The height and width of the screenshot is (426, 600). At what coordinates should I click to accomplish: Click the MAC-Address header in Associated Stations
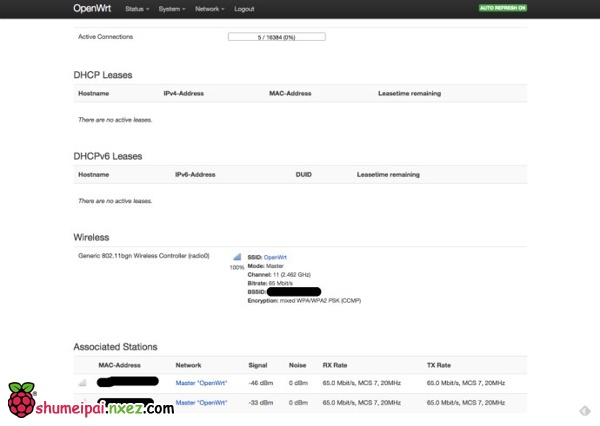click(119, 365)
